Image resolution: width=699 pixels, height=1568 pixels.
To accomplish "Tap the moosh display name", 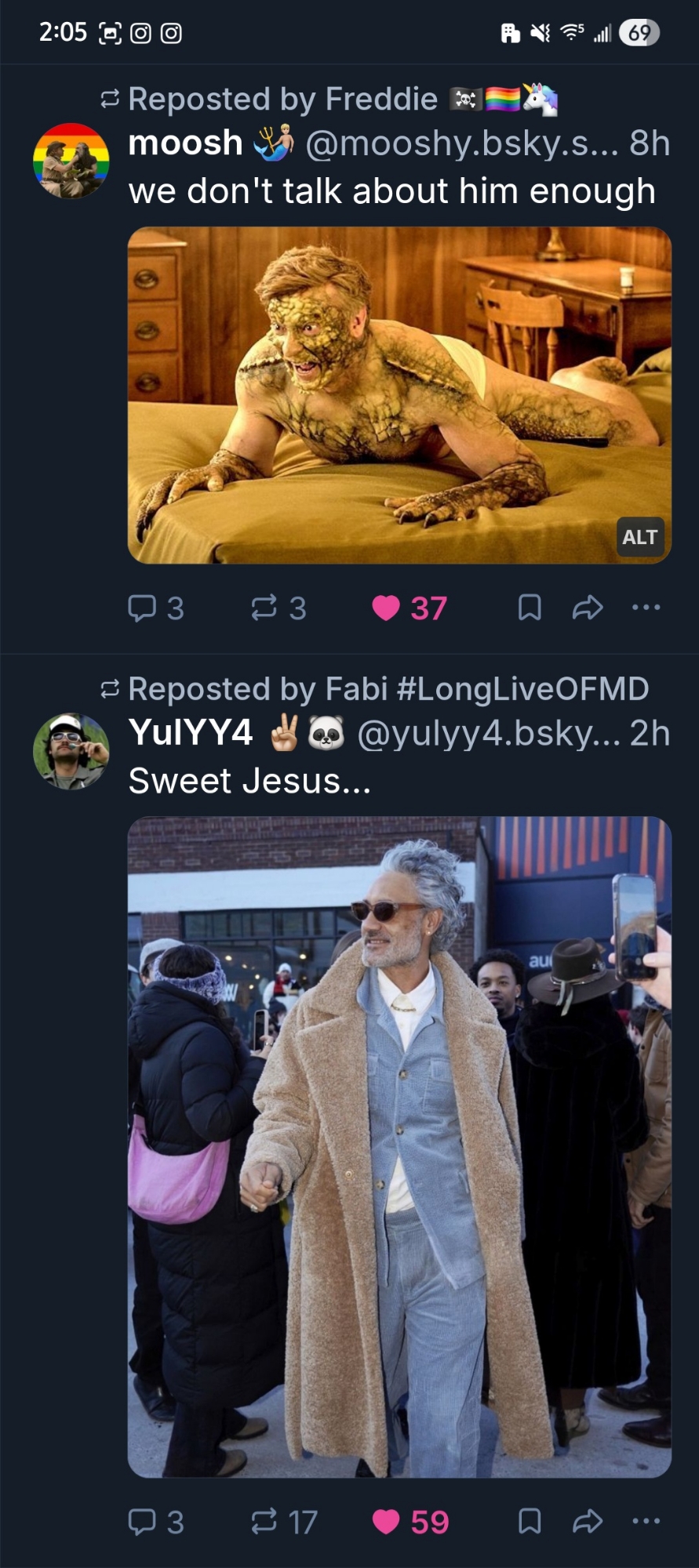I will 186,143.
